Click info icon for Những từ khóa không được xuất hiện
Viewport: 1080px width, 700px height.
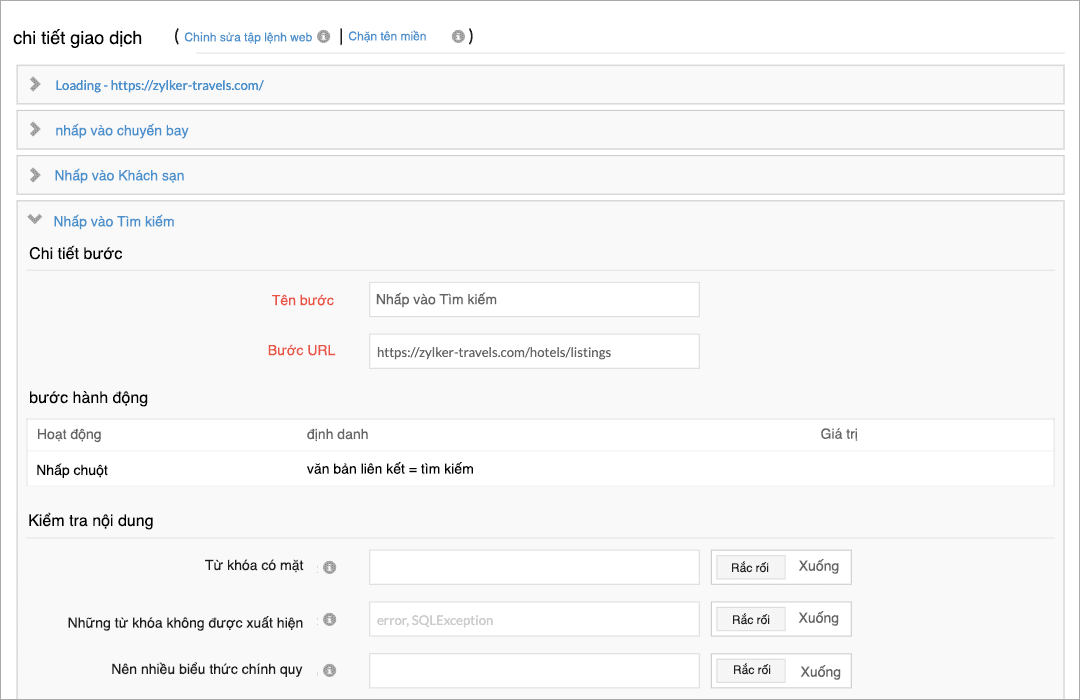coord(328,619)
